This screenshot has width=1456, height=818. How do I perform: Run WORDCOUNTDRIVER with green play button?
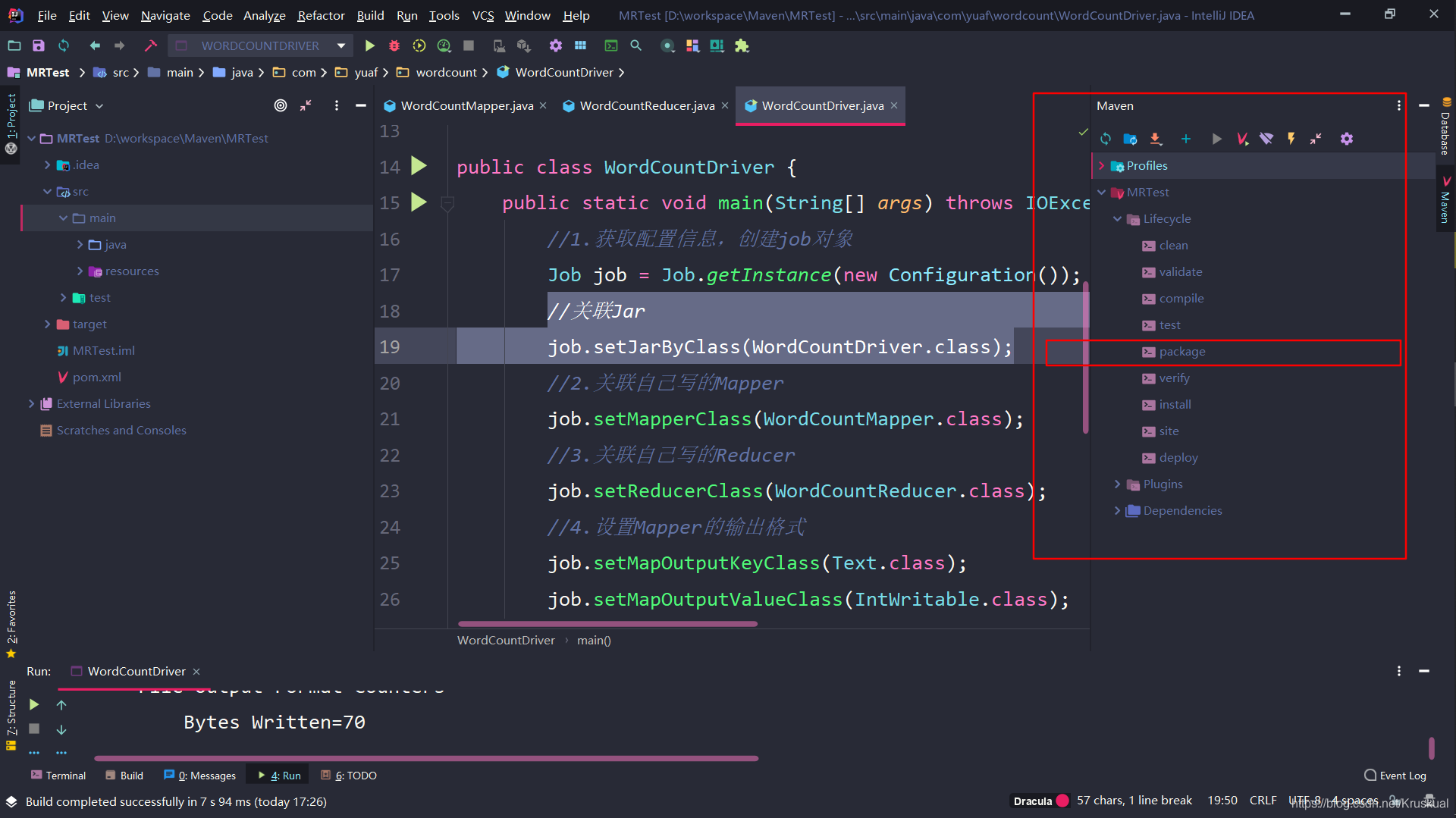tap(369, 45)
